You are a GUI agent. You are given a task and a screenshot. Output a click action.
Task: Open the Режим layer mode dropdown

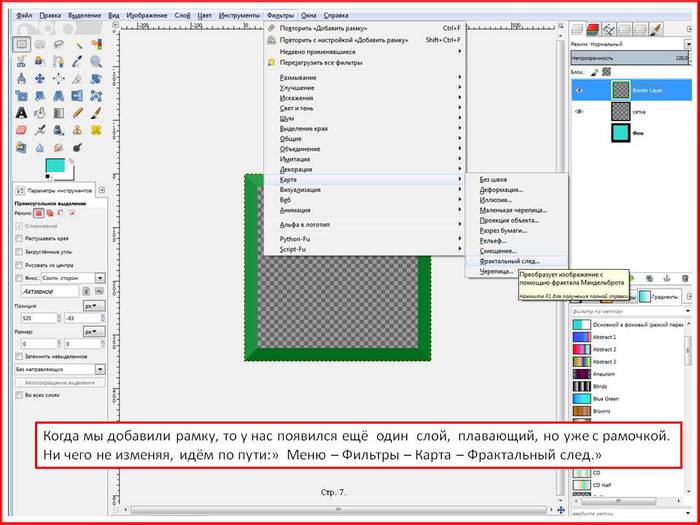687,44
